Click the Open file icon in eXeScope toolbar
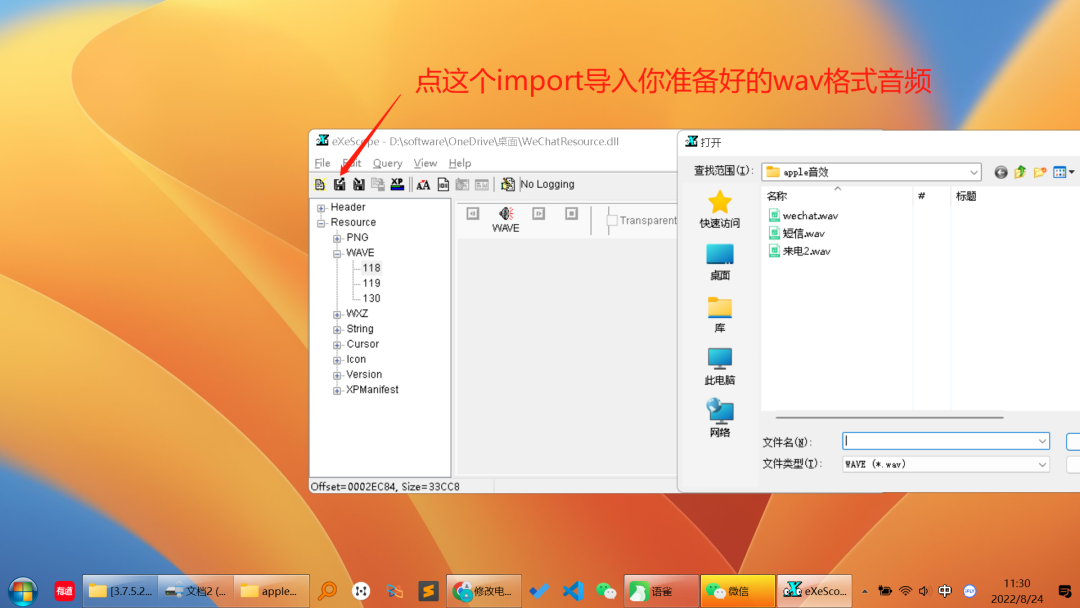This screenshot has width=1080, height=608. pyautogui.click(x=320, y=185)
